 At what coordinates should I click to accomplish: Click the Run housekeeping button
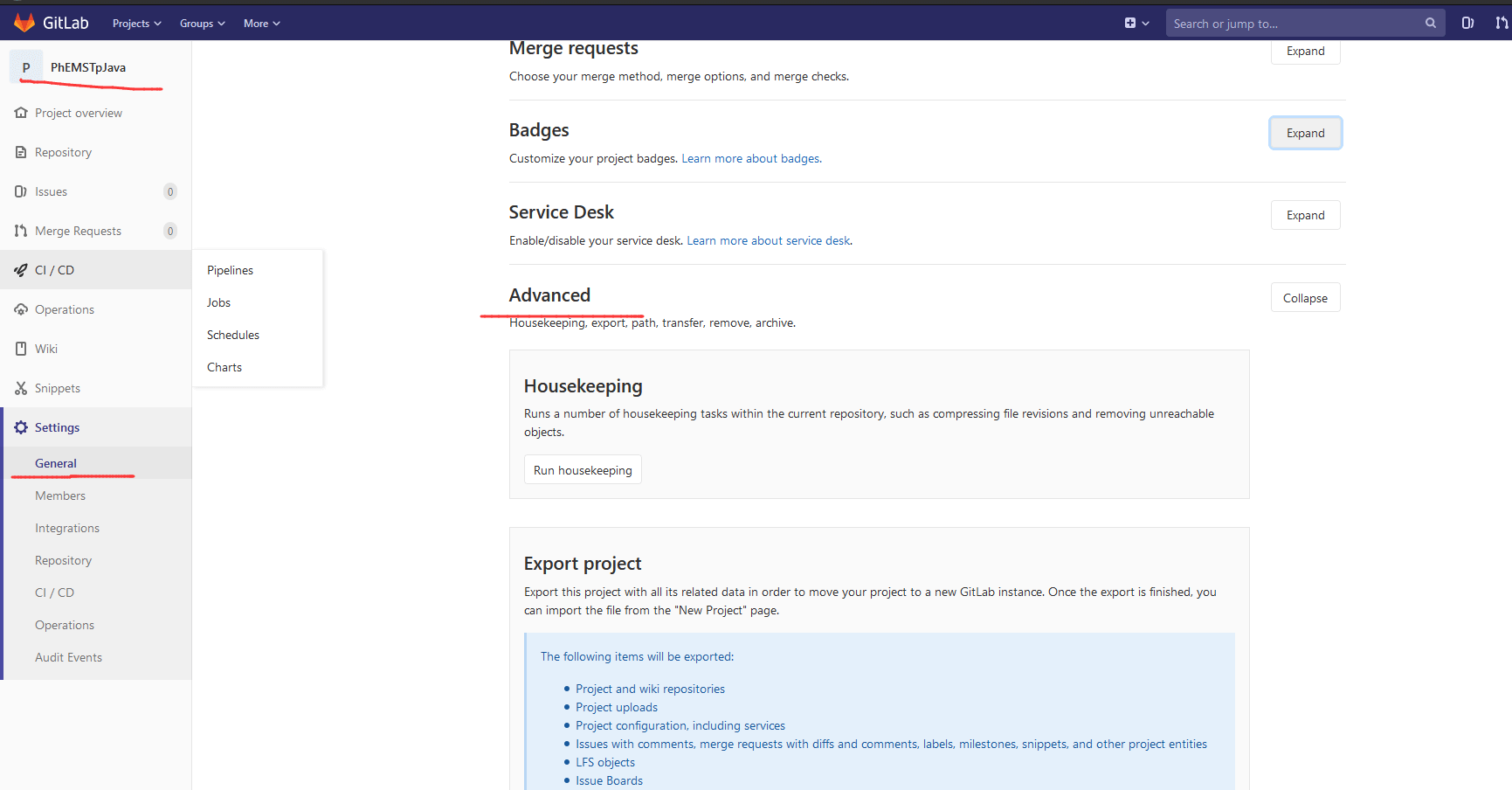coord(583,470)
